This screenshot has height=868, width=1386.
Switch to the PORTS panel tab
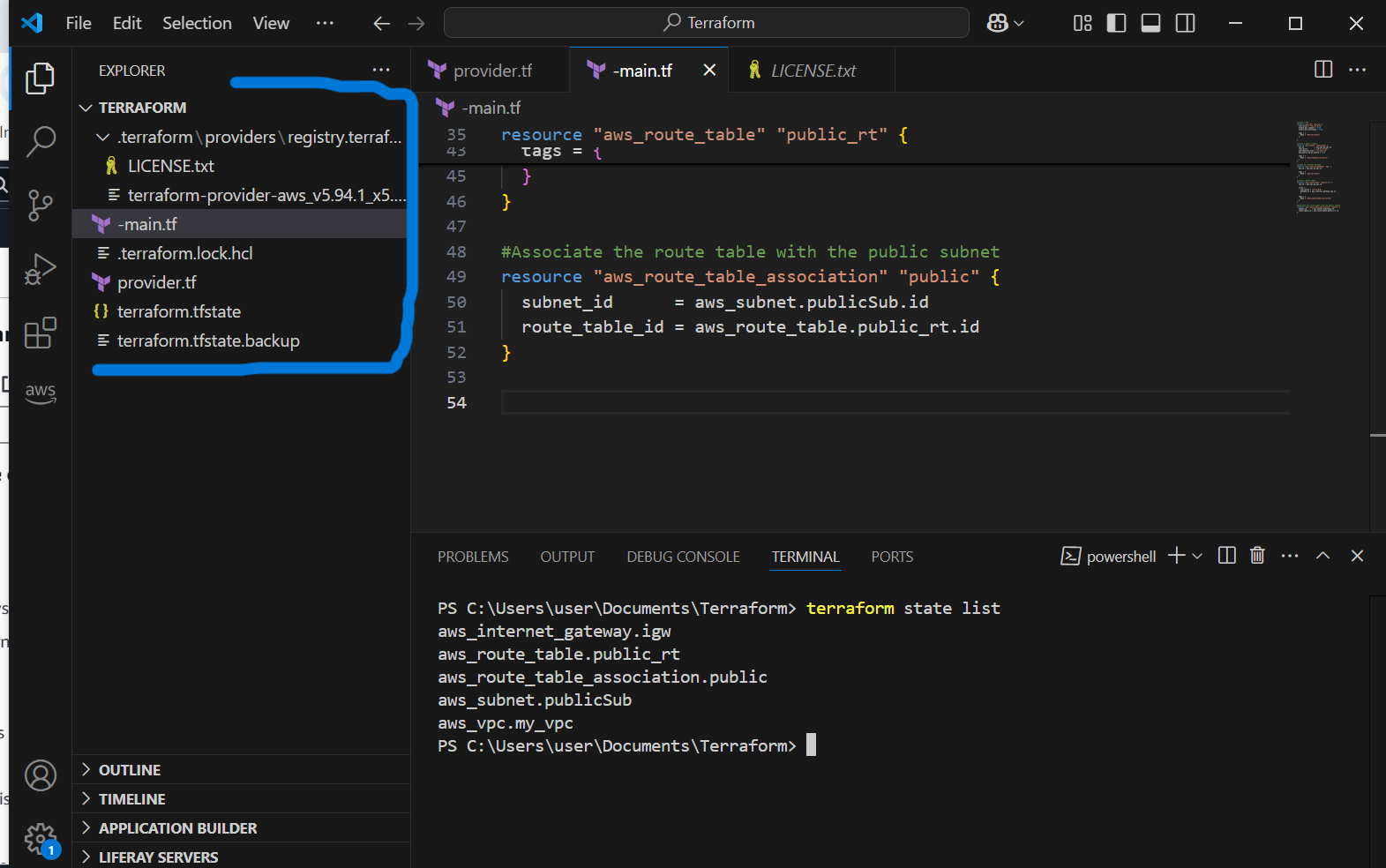892,557
